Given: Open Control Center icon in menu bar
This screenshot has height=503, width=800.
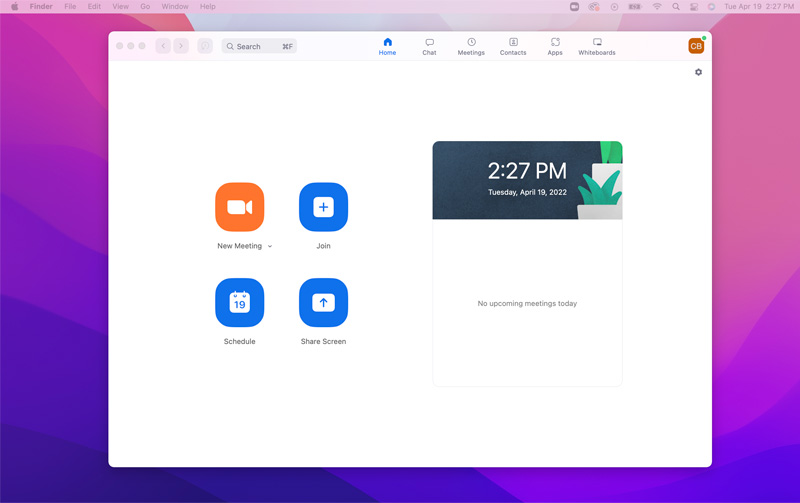Looking at the screenshot, I should tap(694, 7).
